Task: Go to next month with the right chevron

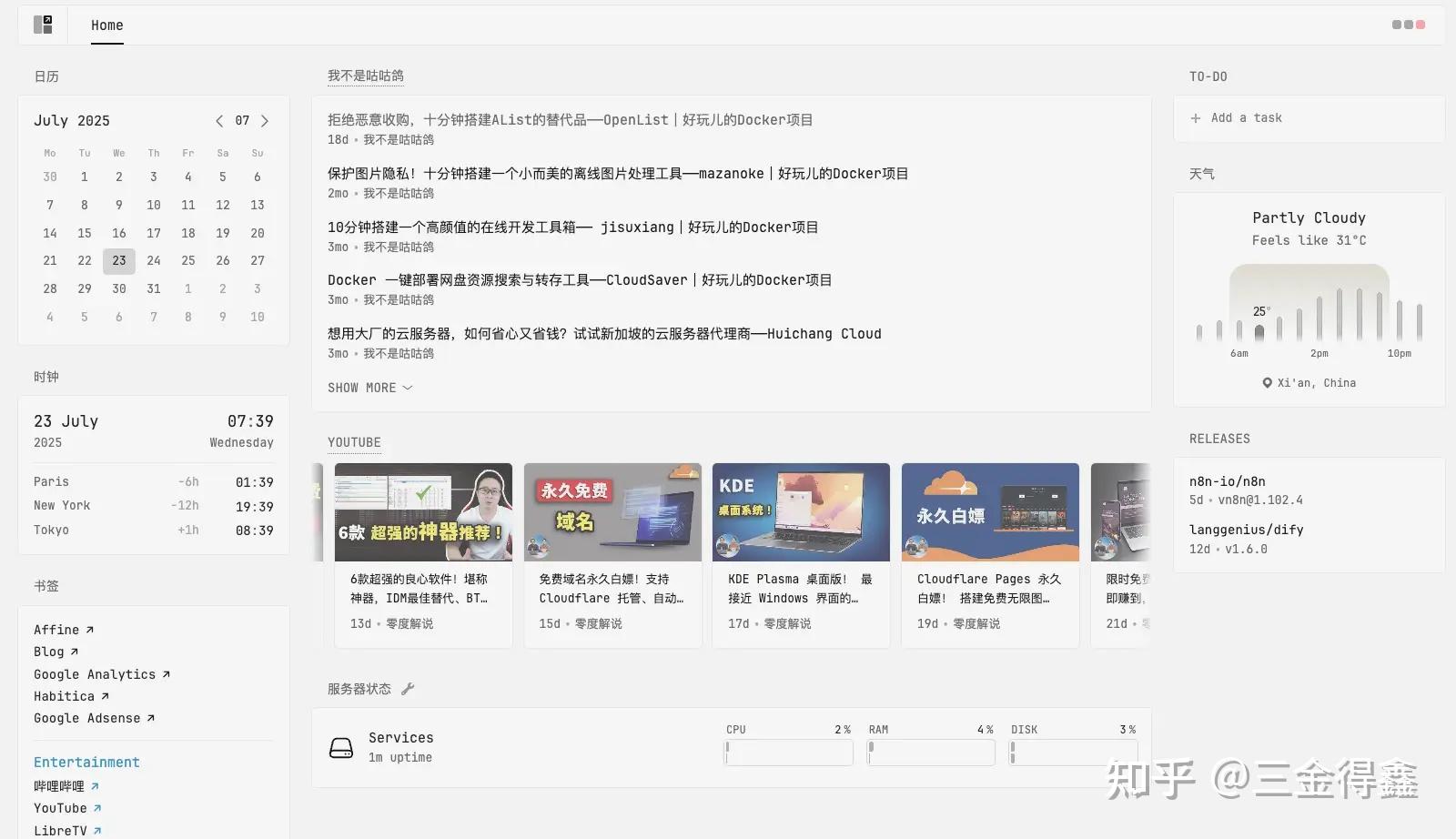Action: point(265,120)
